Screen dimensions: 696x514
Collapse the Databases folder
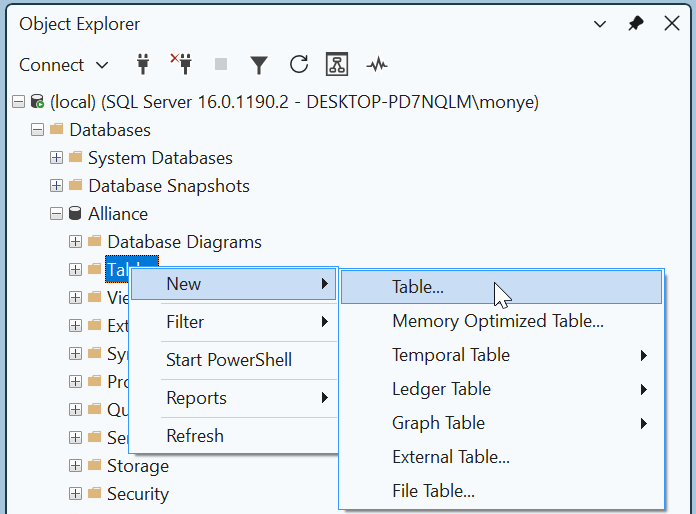tap(37, 130)
